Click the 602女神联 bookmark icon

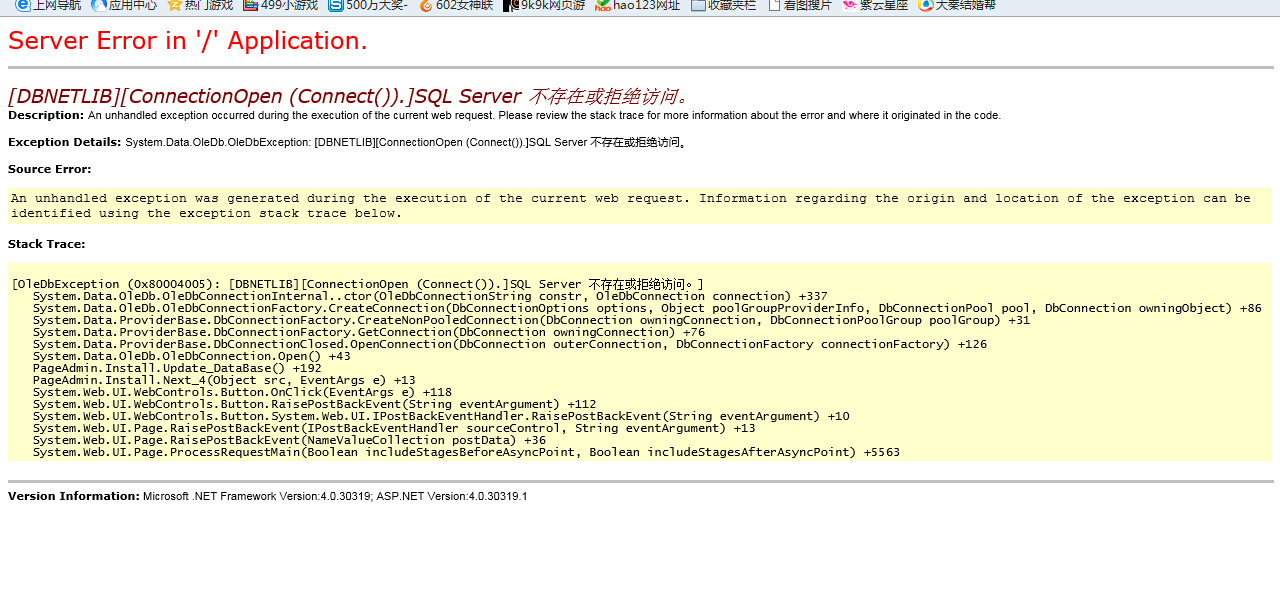tap(426, 5)
